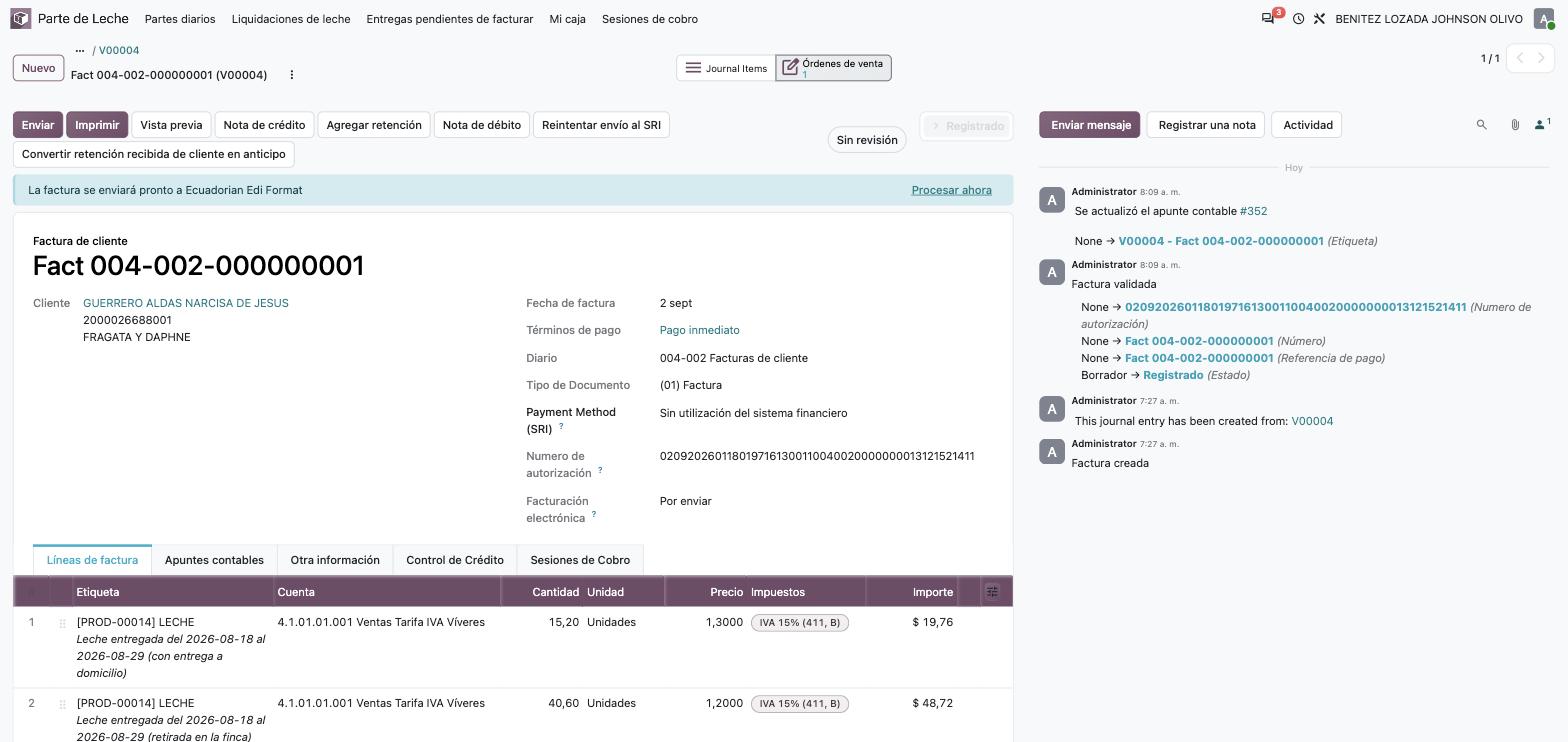Click Agregar retención button
The image size is (1568, 742).
pos(374,125)
